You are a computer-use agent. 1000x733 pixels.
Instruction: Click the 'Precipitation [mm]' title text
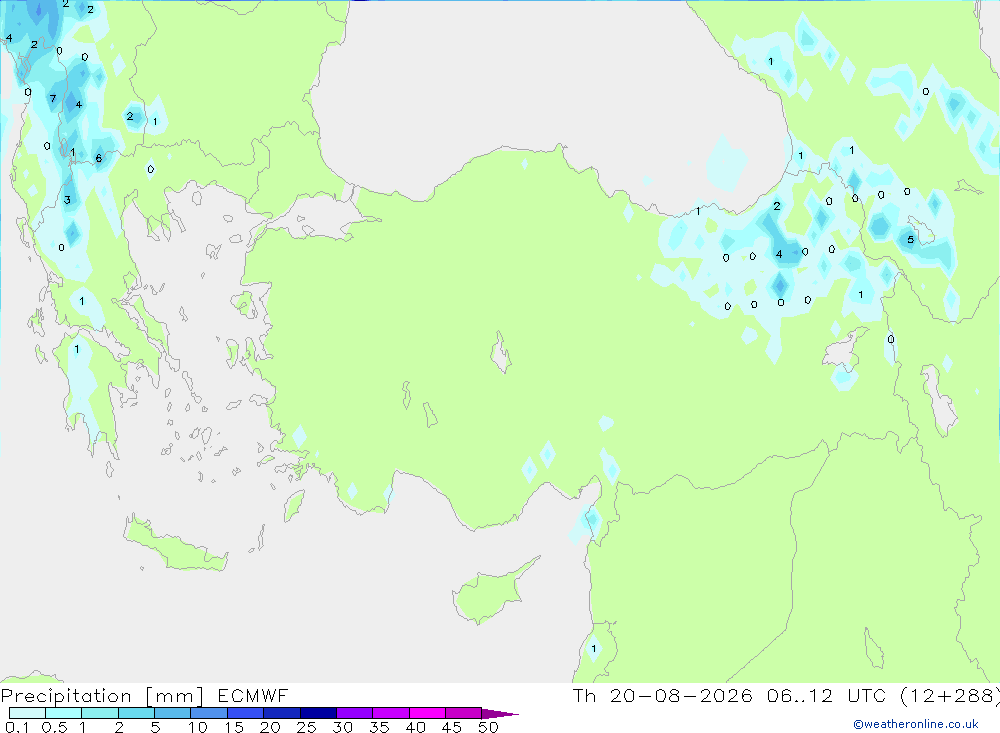[x=103, y=696]
